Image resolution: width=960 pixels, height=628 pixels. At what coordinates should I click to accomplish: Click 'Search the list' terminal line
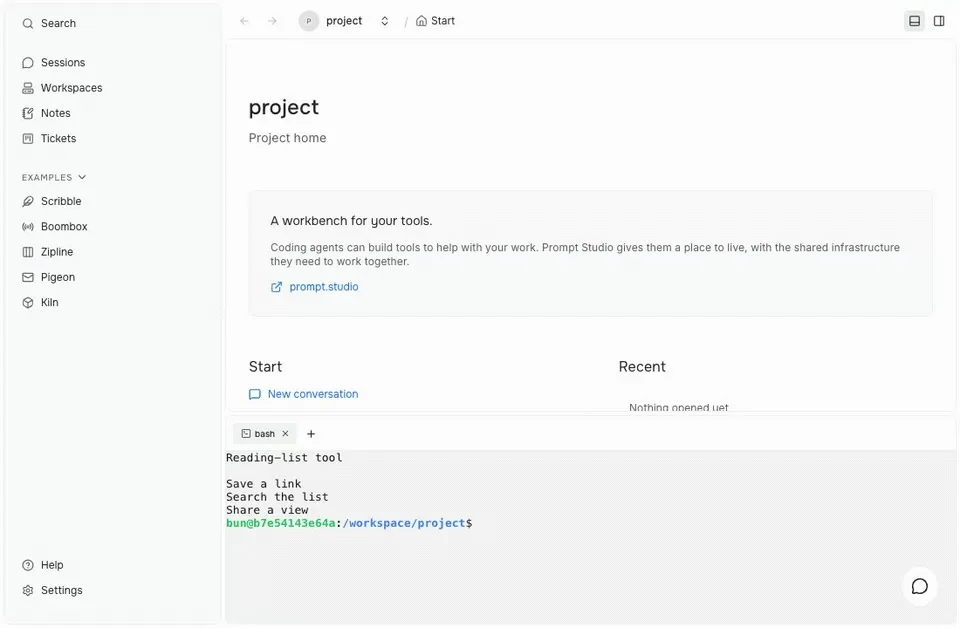pos(277,497)
